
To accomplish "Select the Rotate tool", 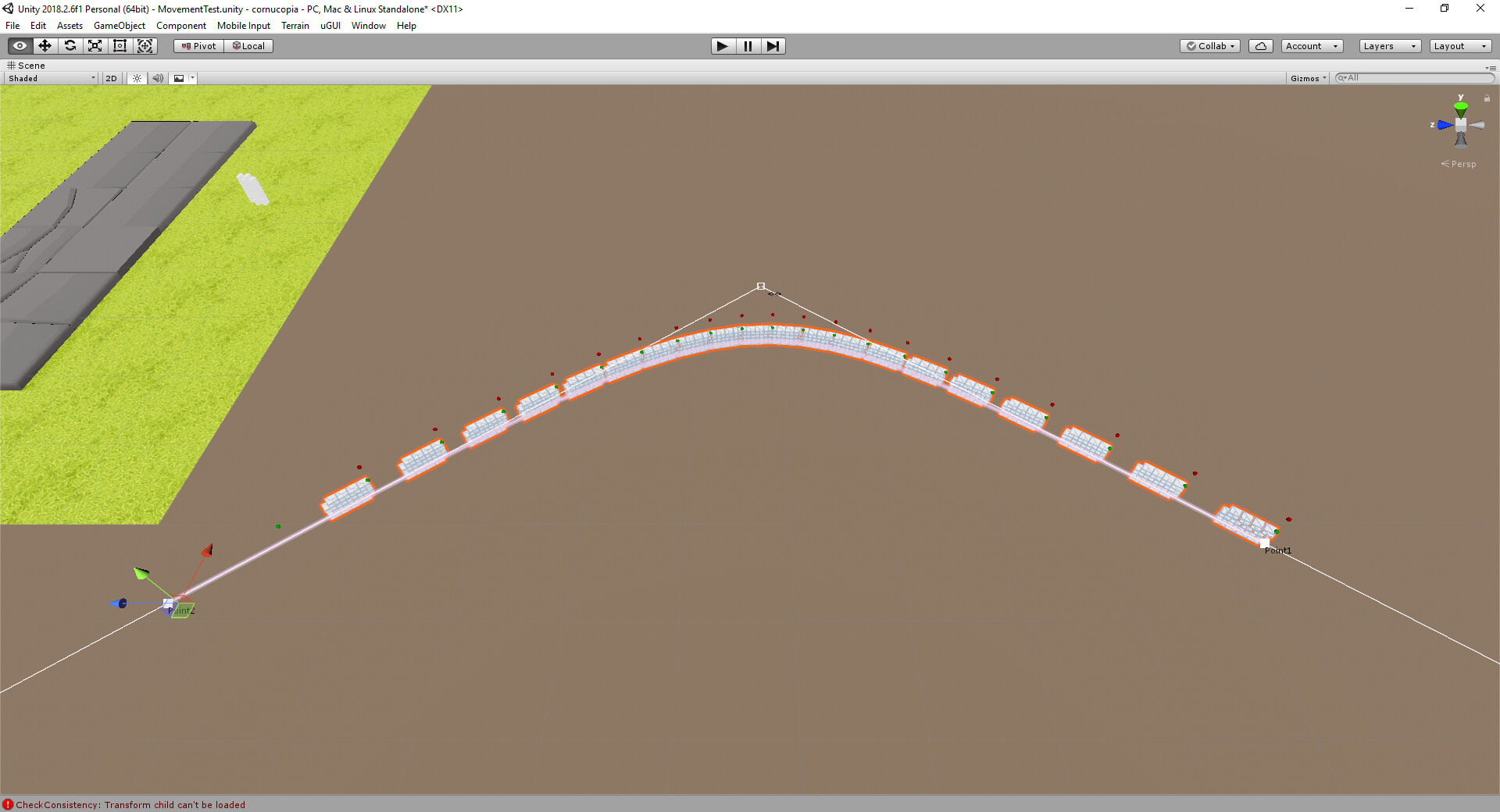I will pos(70,46).
